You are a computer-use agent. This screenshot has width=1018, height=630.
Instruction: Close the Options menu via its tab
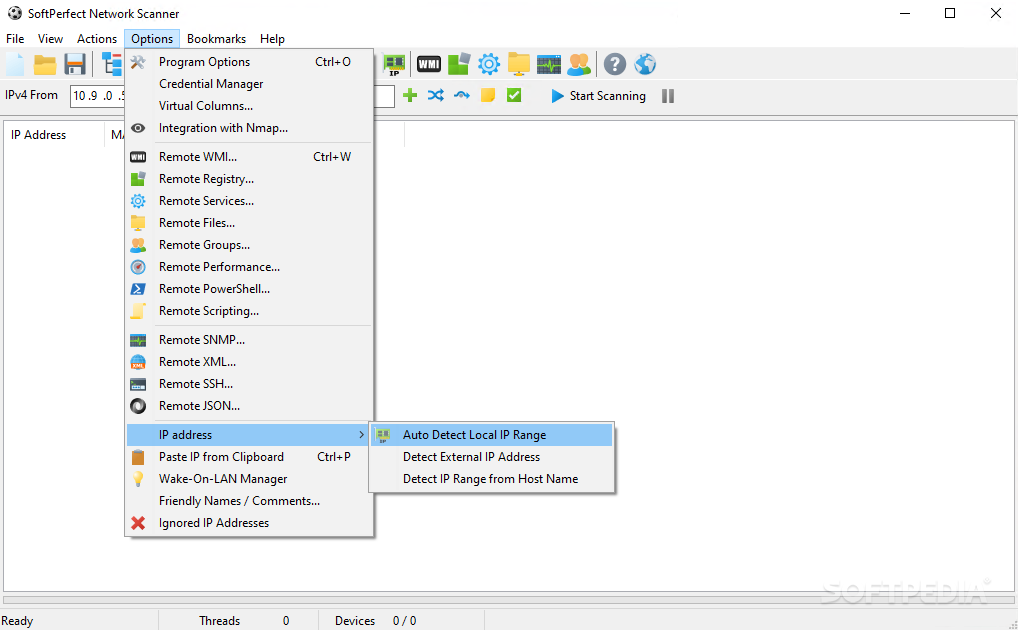click(x=152, y=39)
